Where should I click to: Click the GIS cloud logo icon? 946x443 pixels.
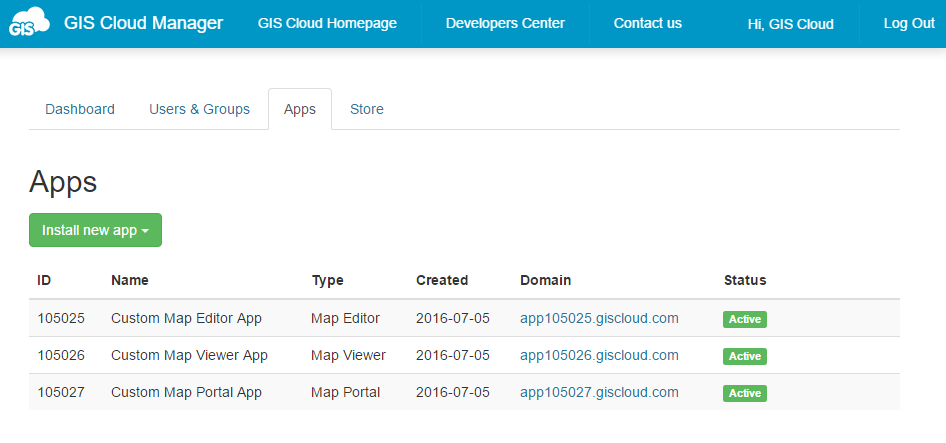tap(28, 22)
